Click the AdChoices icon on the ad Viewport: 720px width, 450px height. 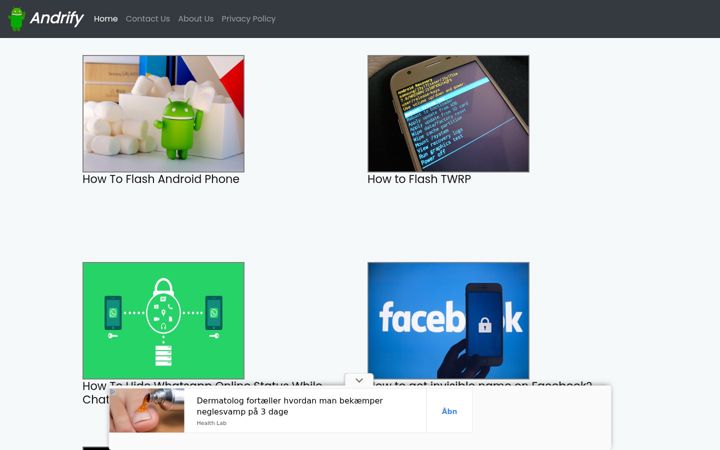(x=112, y=392)
